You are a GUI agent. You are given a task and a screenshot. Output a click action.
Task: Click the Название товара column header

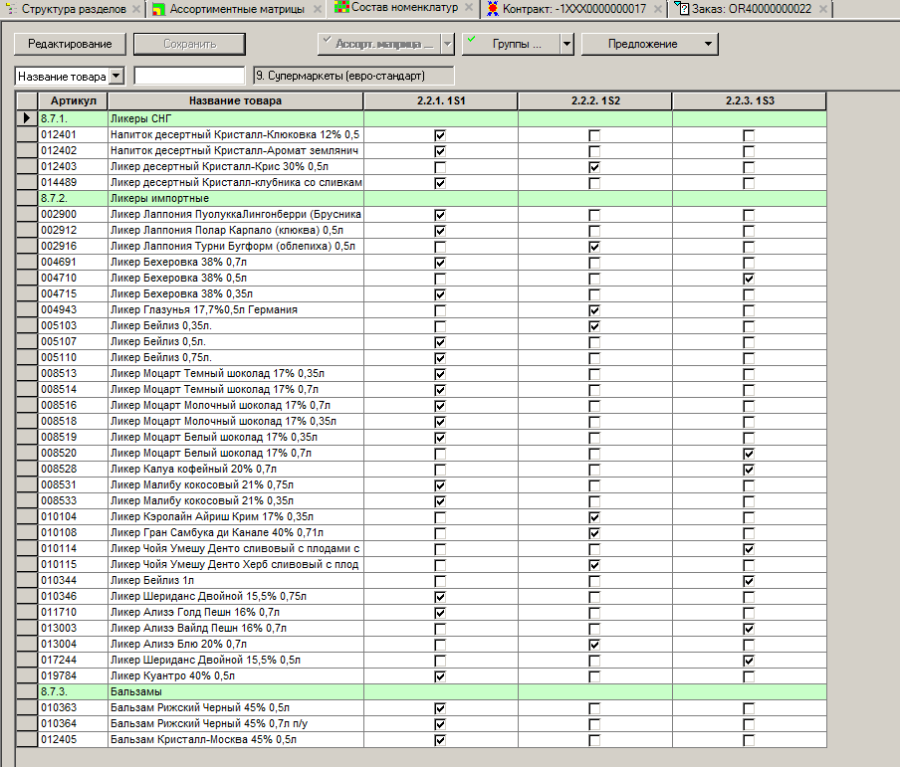click(235, 101)
